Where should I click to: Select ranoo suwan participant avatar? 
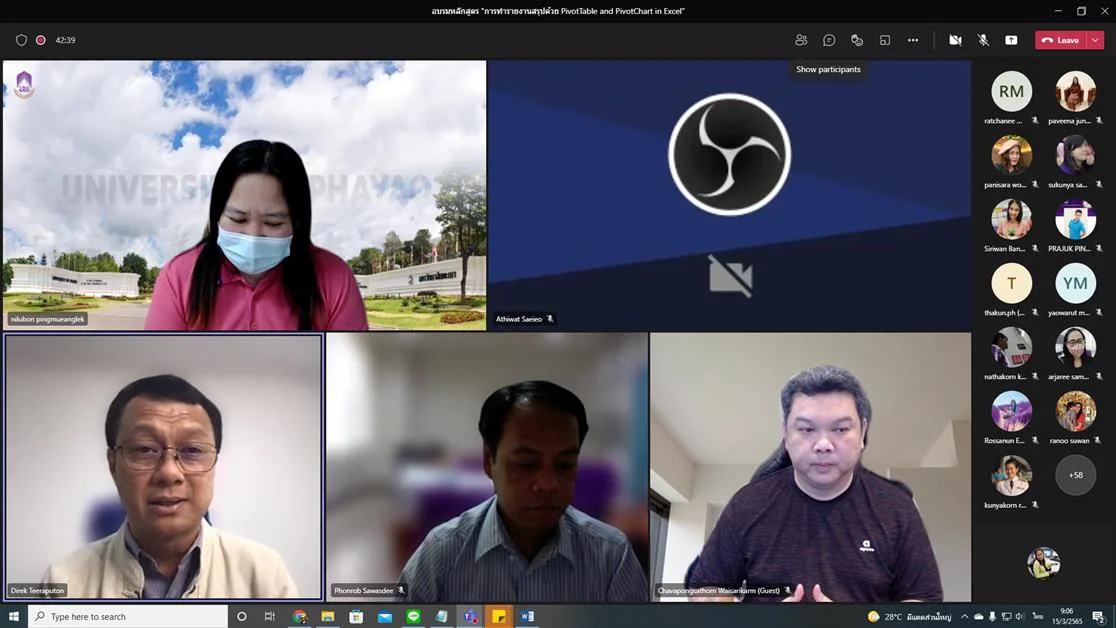pos(1075,412)
